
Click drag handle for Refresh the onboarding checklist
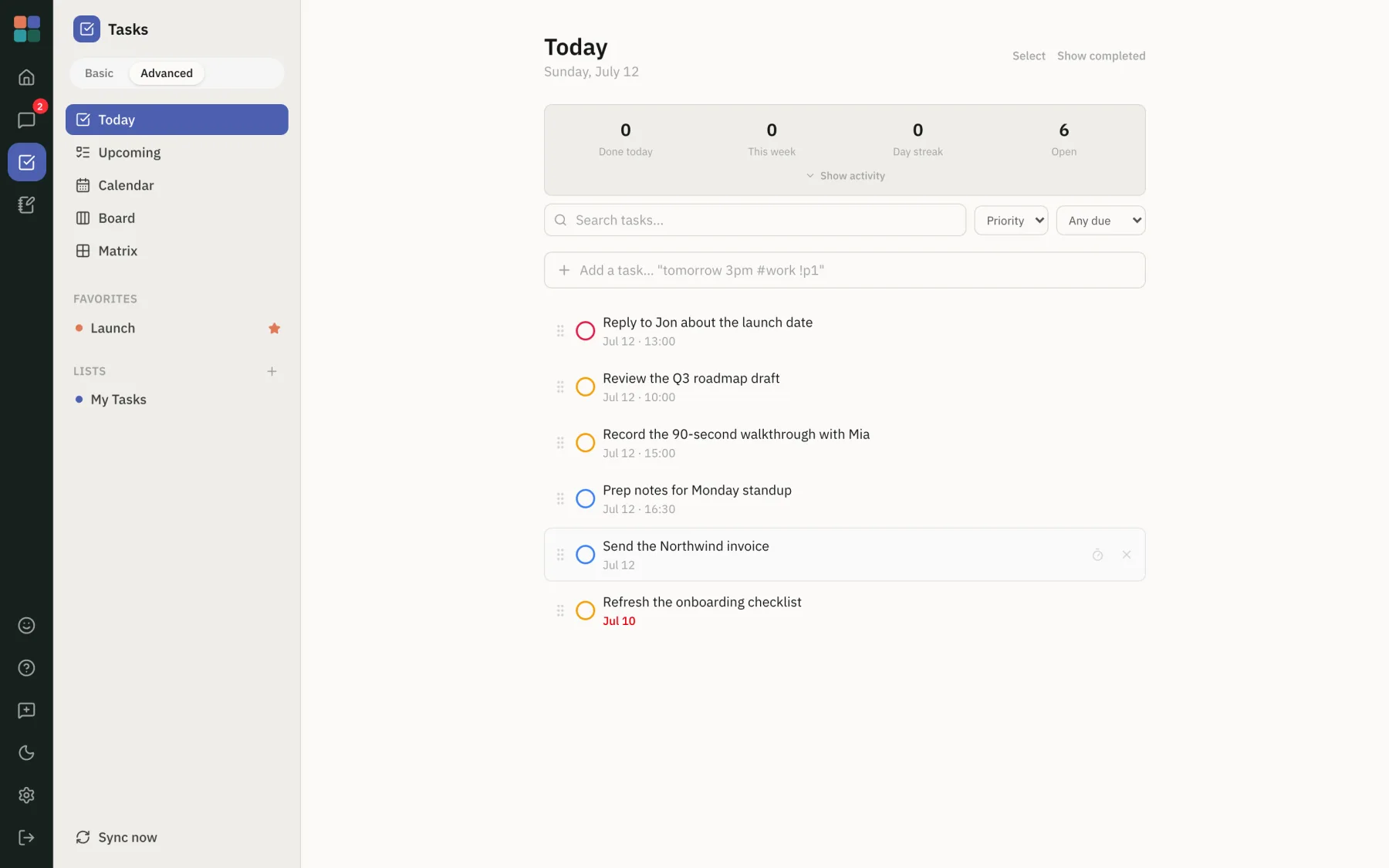pyautogui.click(x=560, y=610)
